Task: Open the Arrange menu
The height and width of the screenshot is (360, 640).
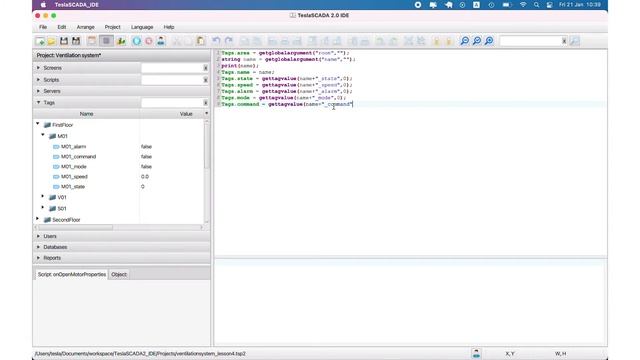Action: point(86,27)
